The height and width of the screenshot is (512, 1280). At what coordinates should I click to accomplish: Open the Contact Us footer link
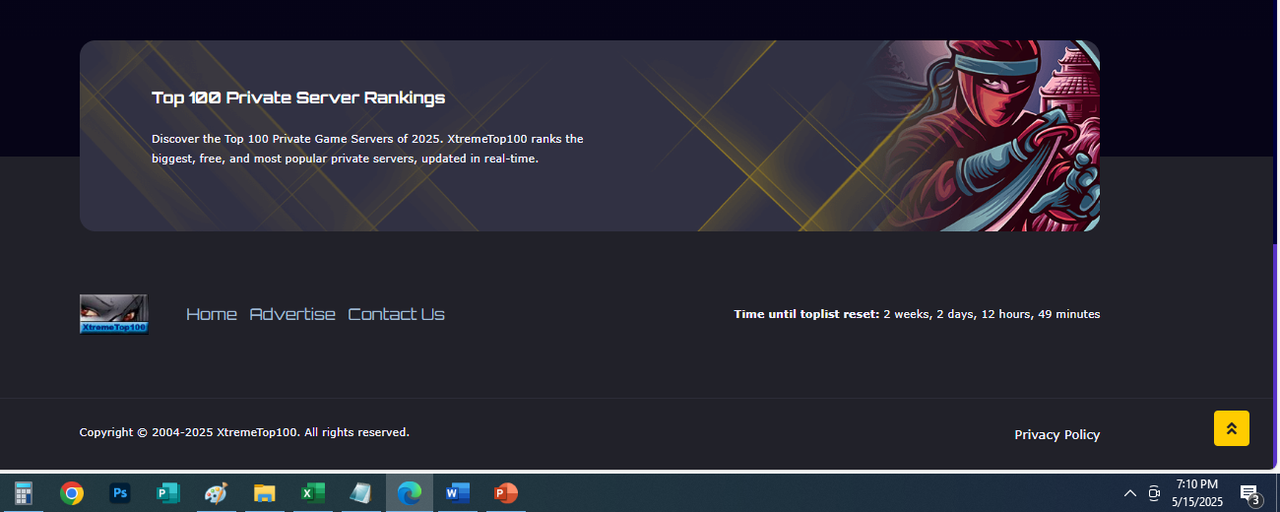(396, 314)
